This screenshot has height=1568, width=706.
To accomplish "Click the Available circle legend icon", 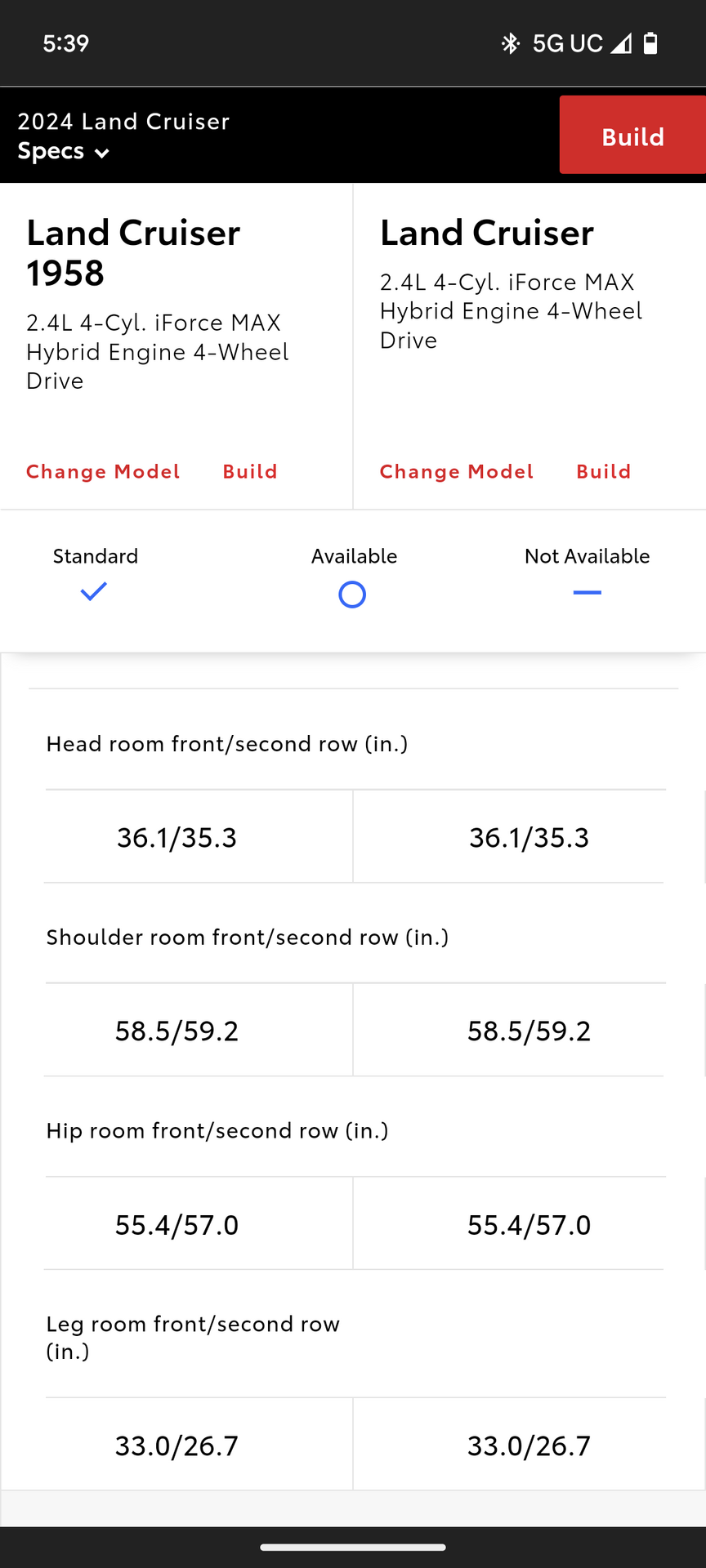I will coord(352,595).
